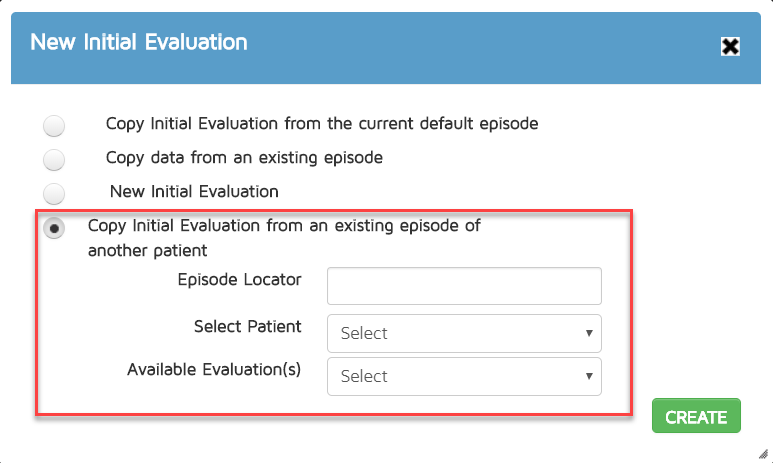Viewport: 773px width, 463px height.
Task: Click the arrow on the Available Evaluation(s) combo box
Action: pos(590,376)
